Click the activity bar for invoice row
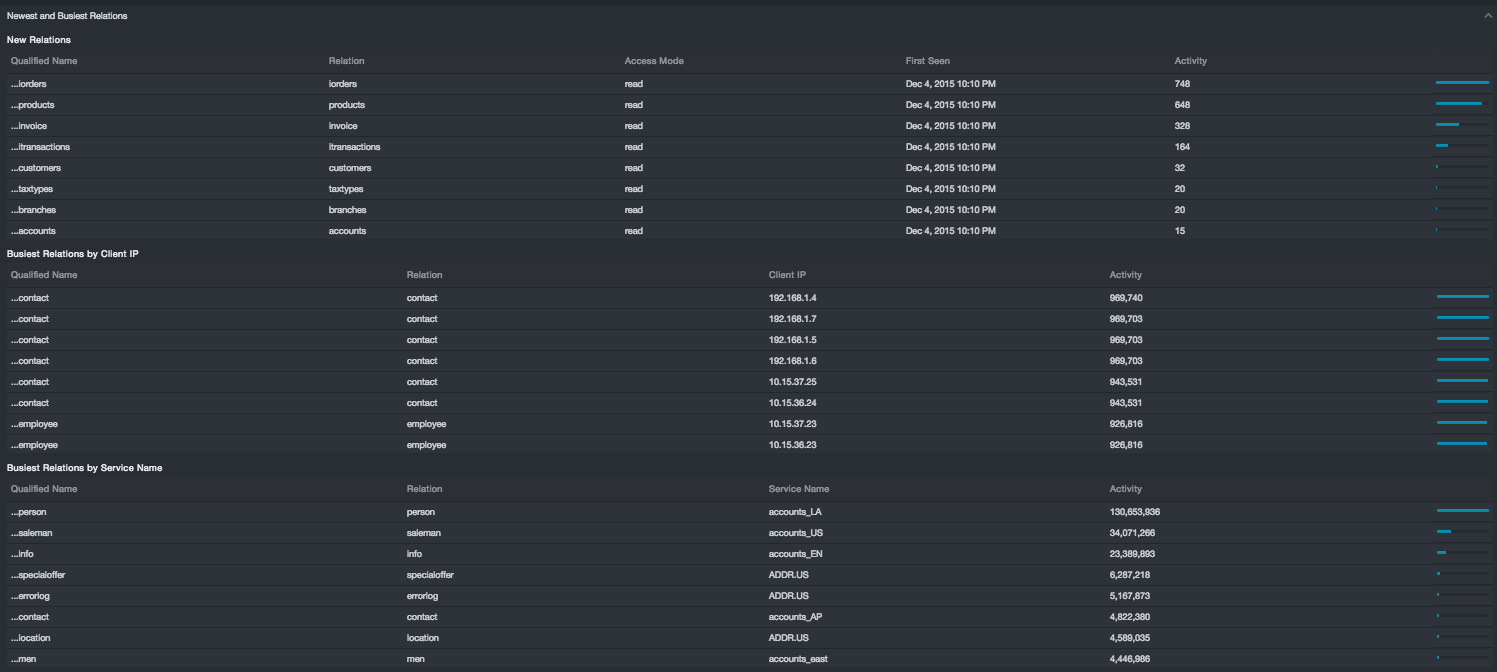 click(1462, 125)
